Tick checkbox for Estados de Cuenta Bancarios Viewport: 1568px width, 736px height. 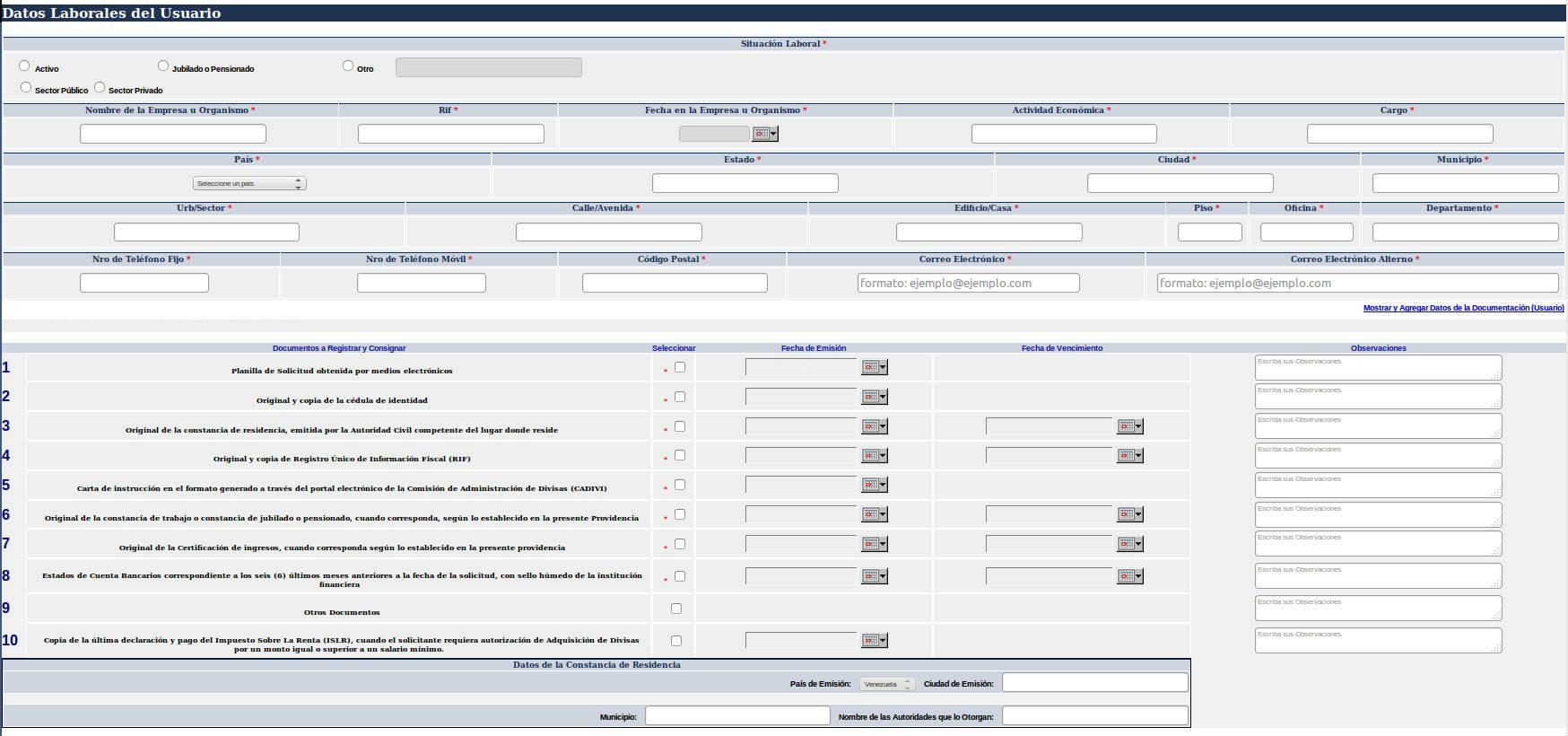point(679,576)
